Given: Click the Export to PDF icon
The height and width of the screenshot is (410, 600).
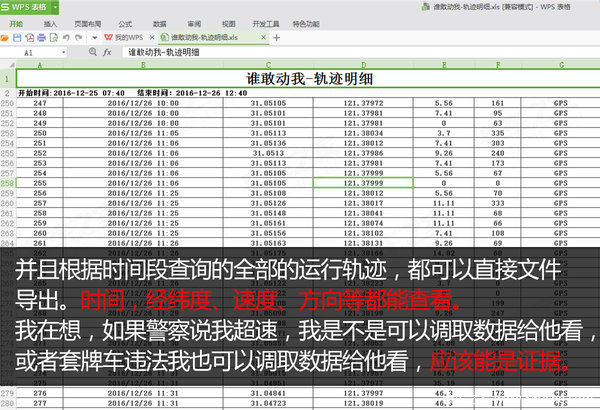Looking at the screenshot, I should coord(29,36).
